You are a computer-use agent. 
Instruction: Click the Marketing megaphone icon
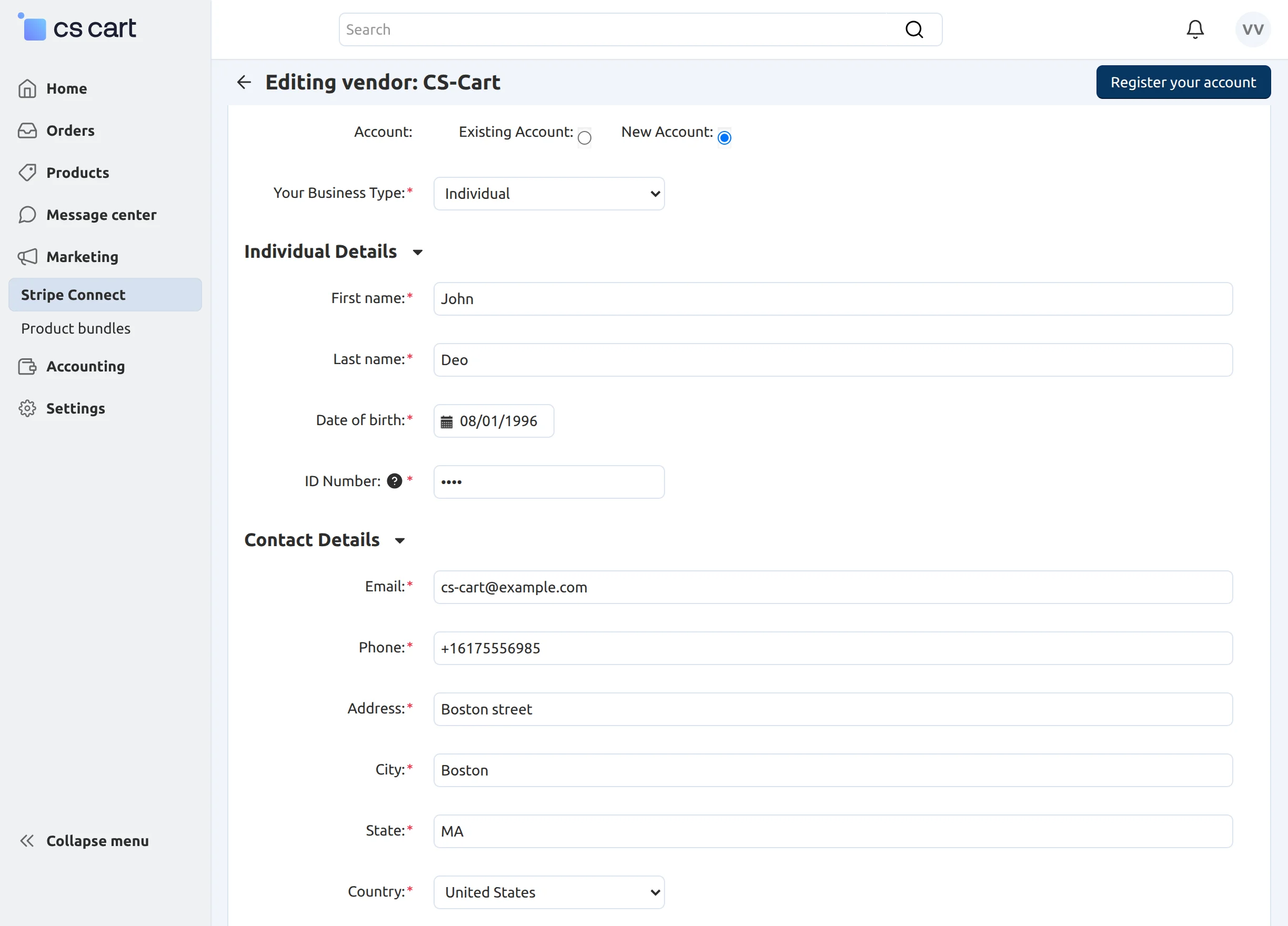27,257
